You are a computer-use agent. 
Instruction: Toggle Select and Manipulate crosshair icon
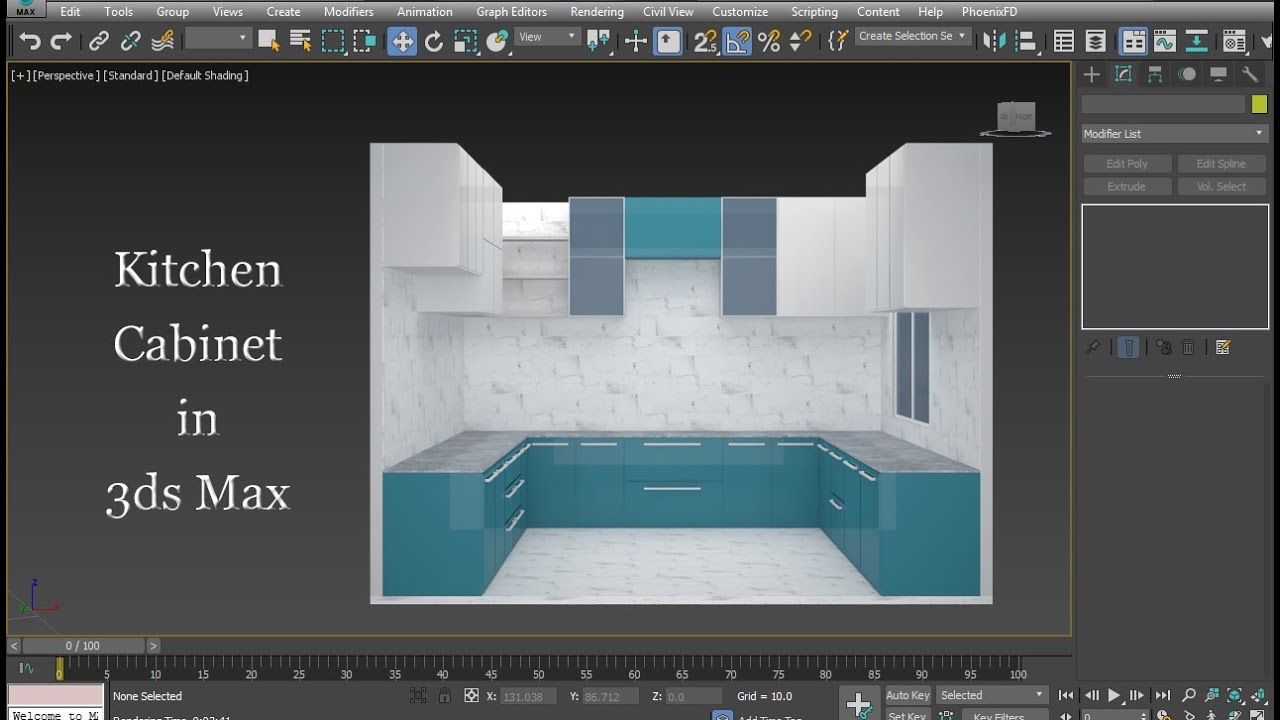636,41
